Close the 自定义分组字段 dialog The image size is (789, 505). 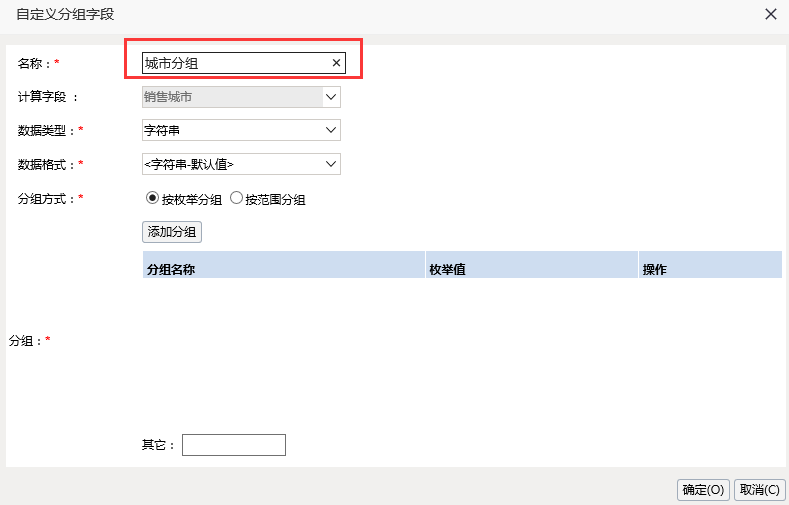770,14
